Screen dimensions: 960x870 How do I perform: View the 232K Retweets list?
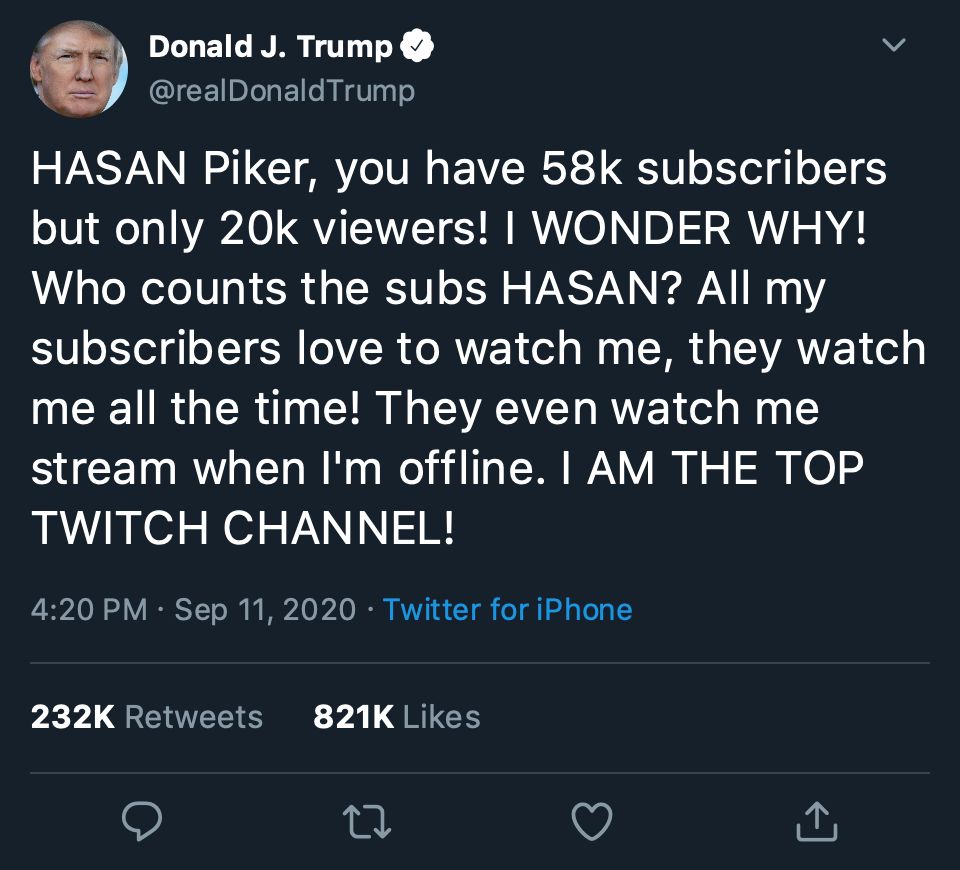coord(147,717)
